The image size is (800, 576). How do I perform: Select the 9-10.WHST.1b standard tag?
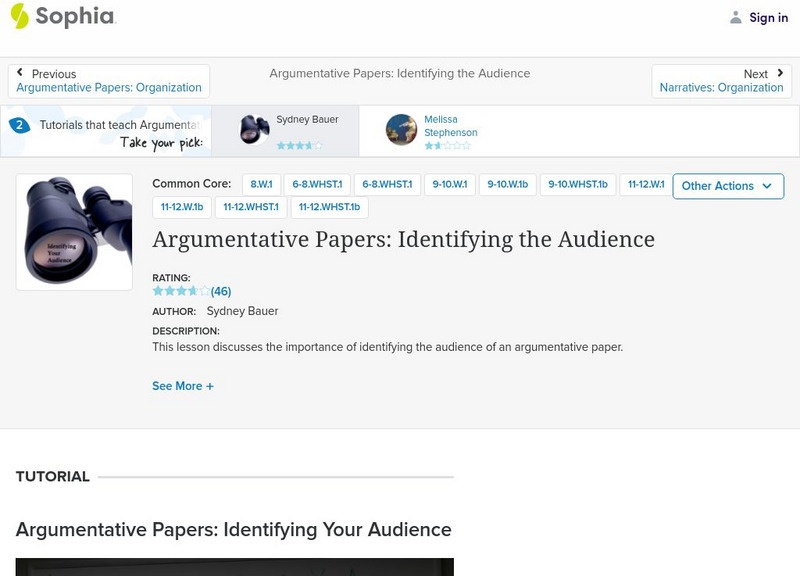pyautogui.click(x=578, y=185)
